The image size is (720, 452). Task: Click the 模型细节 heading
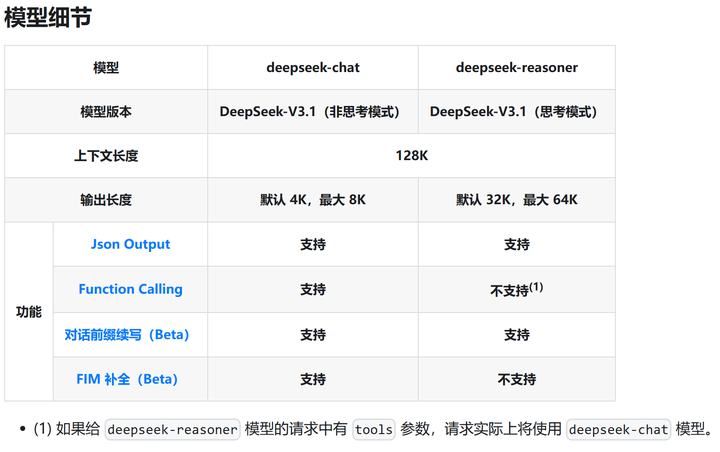[x=49, y=18]
